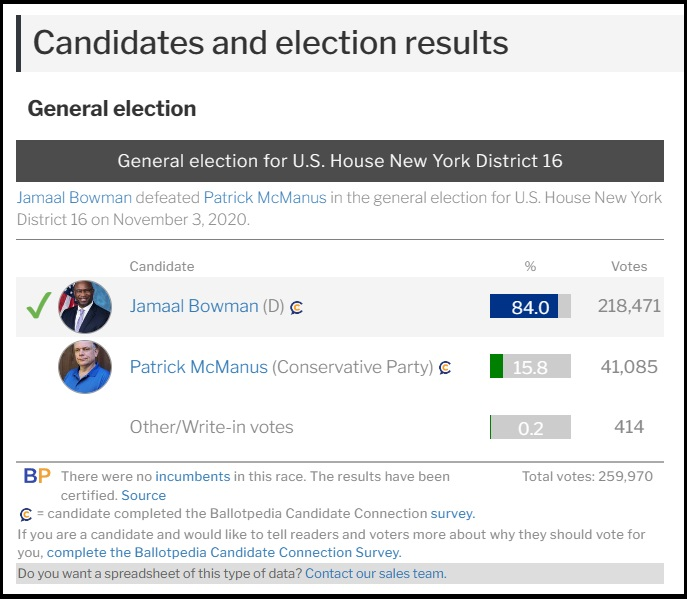Open Jamaal Bowman link in results table
687x599 pixels.
coord(194,306)
